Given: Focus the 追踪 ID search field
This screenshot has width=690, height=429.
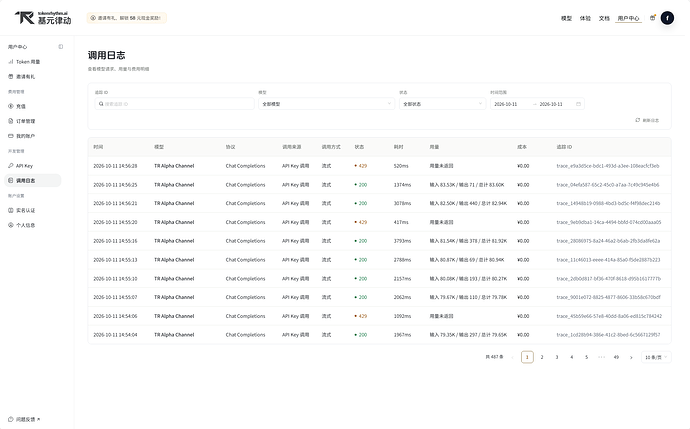Looking at the screenshot, I should pyautogui.click(x=175, y=104).
